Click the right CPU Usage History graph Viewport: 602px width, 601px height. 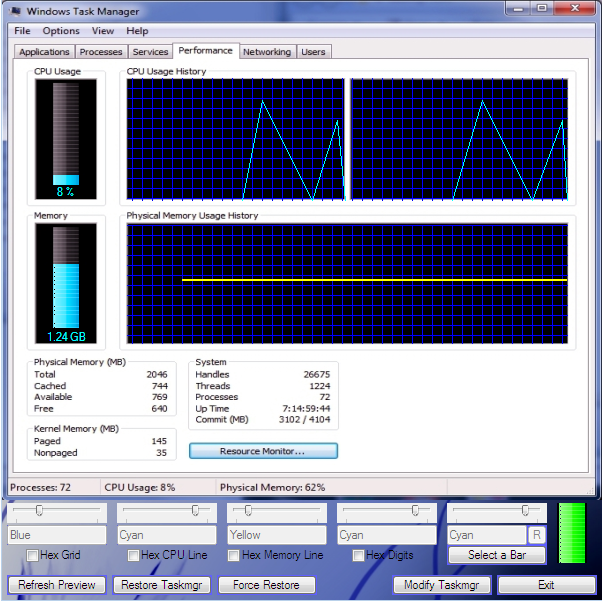pyautogui.click(x=460, y=139)
